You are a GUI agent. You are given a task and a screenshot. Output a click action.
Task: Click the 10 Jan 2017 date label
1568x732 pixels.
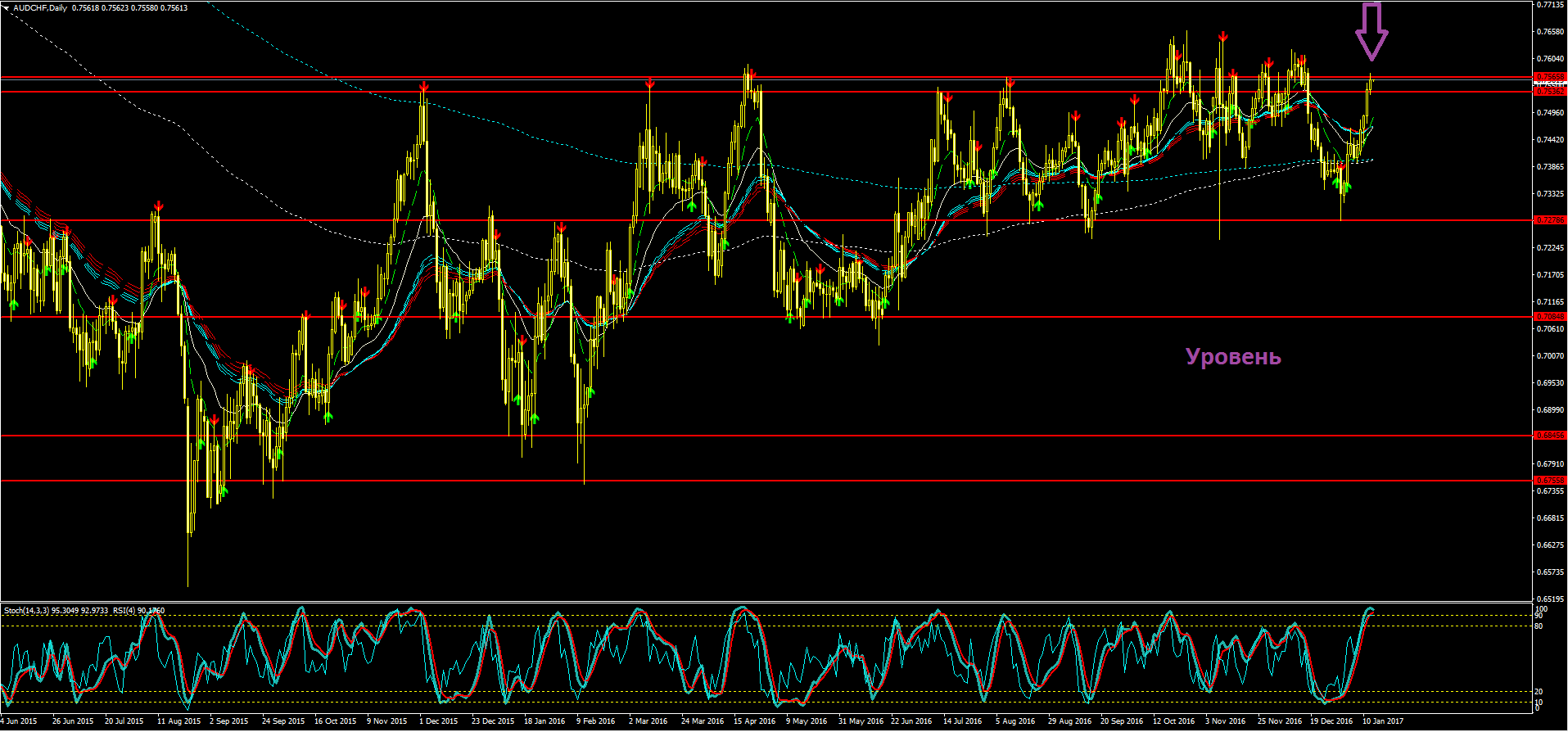pos(1383,721)
